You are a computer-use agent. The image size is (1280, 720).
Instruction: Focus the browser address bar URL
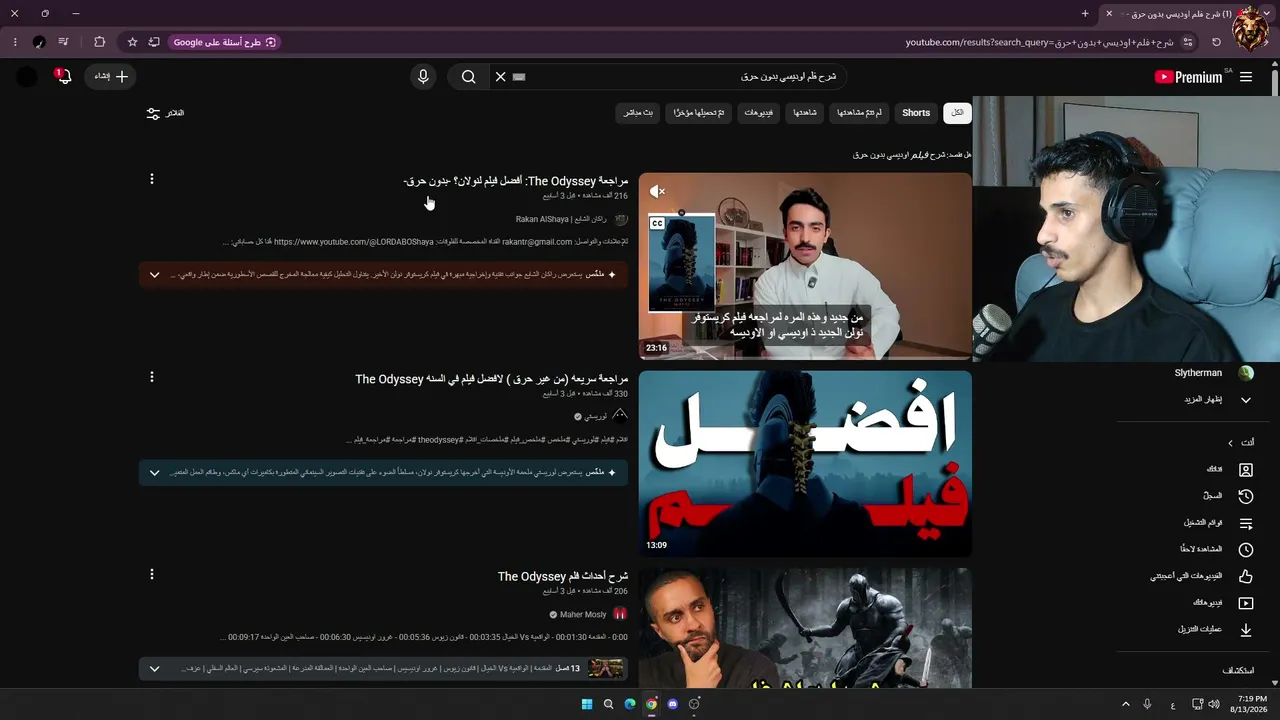click(x=1039, y=42)
